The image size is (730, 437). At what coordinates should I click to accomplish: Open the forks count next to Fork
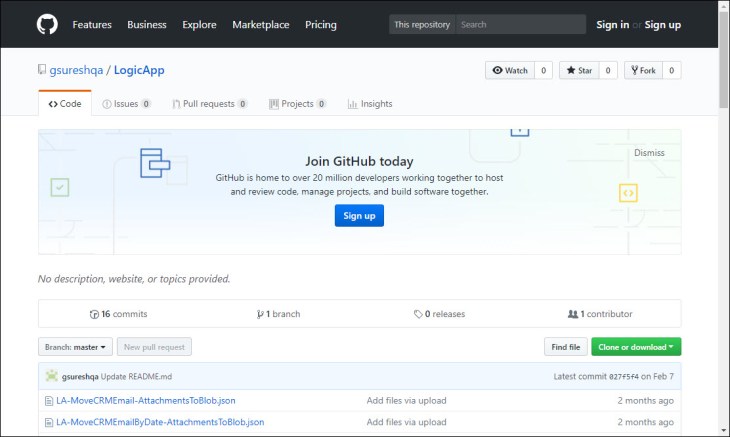(671, 70)
